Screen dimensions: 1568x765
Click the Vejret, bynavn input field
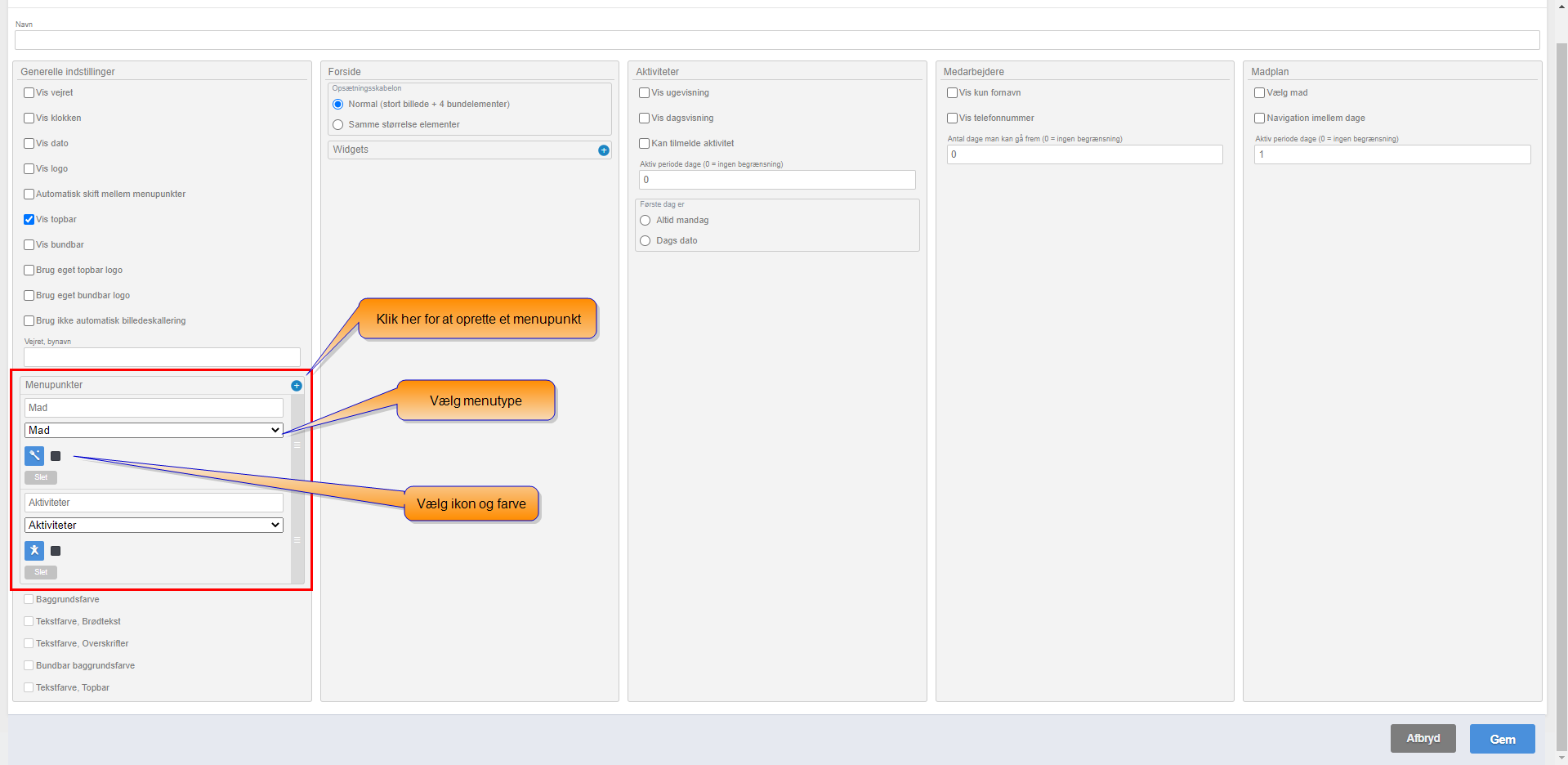(x=162, y=357)
